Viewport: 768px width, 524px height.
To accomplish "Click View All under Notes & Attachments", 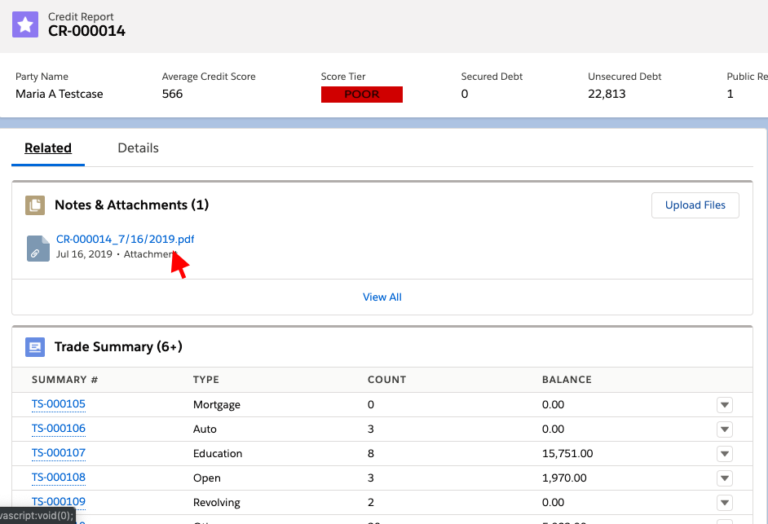I will click(382, 297).
